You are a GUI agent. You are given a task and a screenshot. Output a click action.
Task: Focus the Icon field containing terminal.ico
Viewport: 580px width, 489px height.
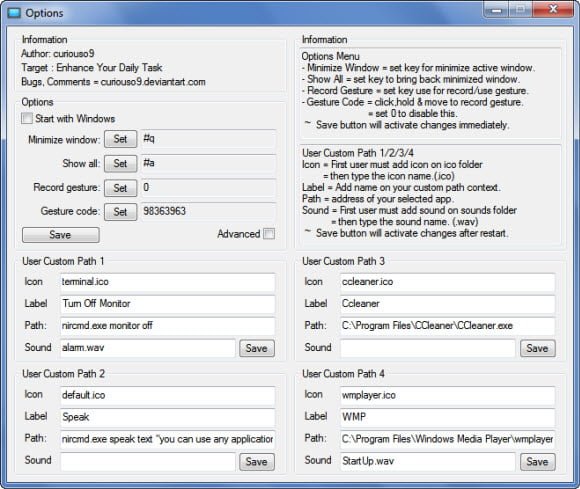point(168,282)
